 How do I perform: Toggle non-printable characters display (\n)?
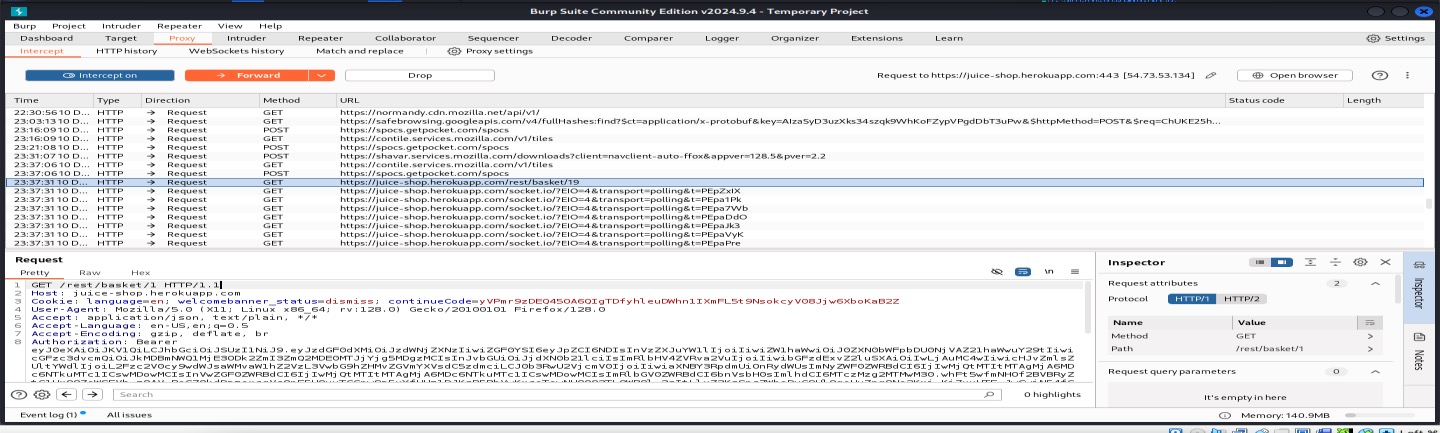pos(1049,271)
